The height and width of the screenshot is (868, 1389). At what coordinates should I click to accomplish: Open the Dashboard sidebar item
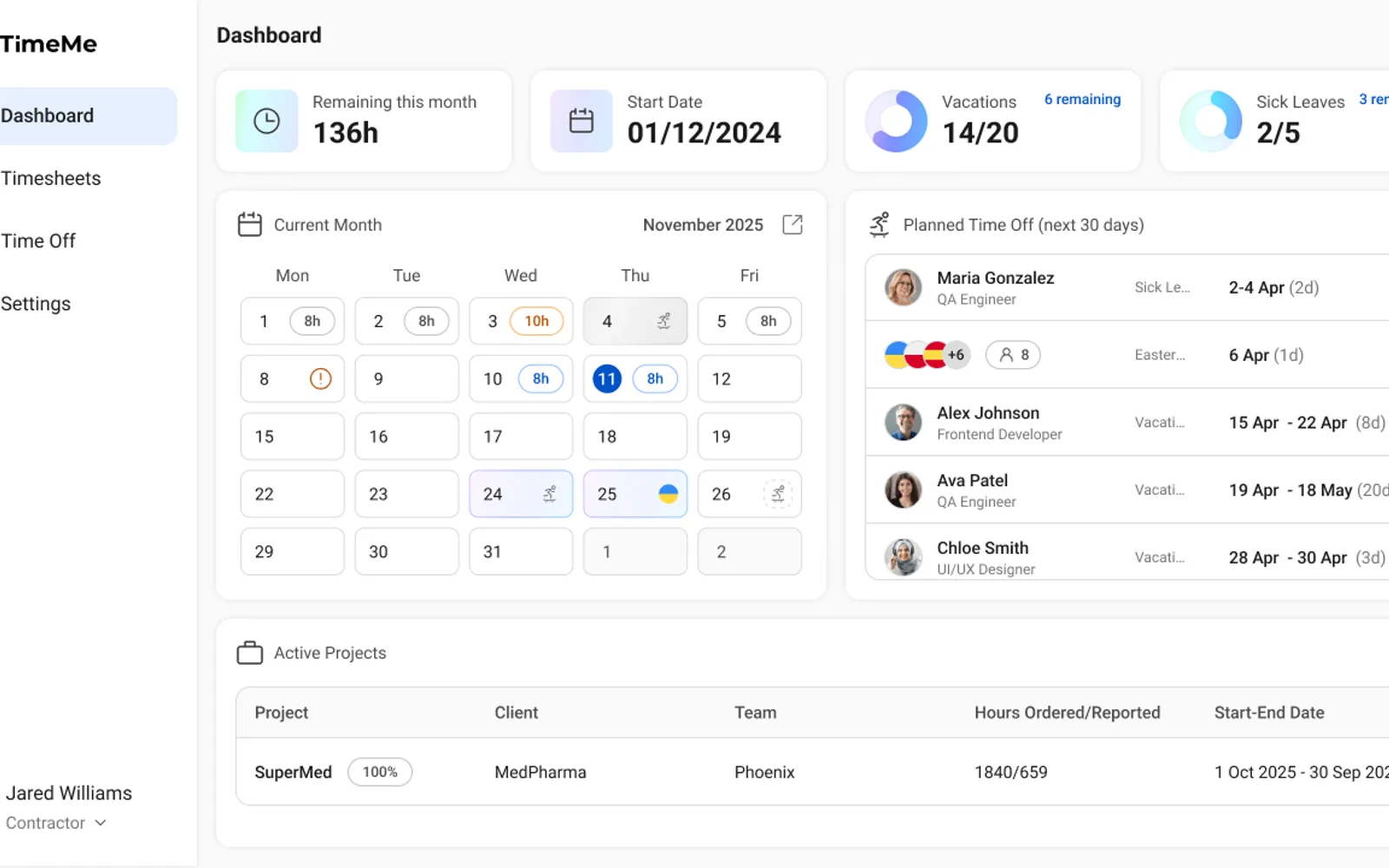click(87, 115)
